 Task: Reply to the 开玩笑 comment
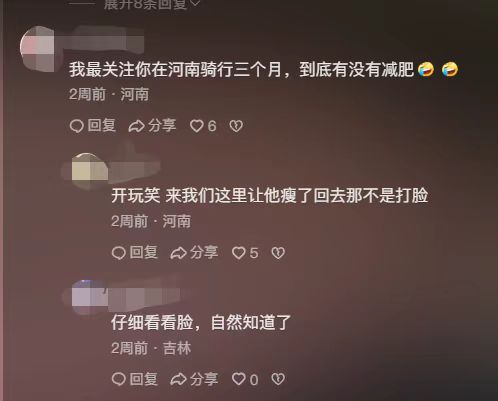(x=135, y=253)
